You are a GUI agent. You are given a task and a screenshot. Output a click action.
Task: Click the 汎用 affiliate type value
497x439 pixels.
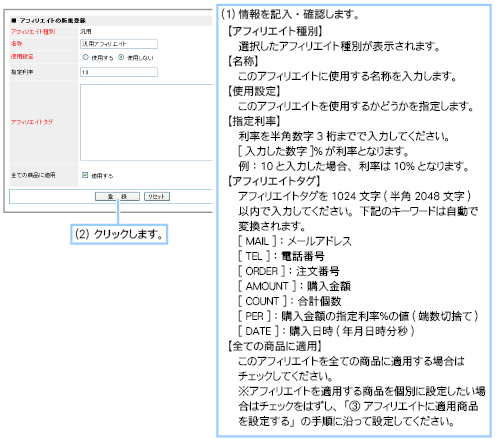coord(85,32)
